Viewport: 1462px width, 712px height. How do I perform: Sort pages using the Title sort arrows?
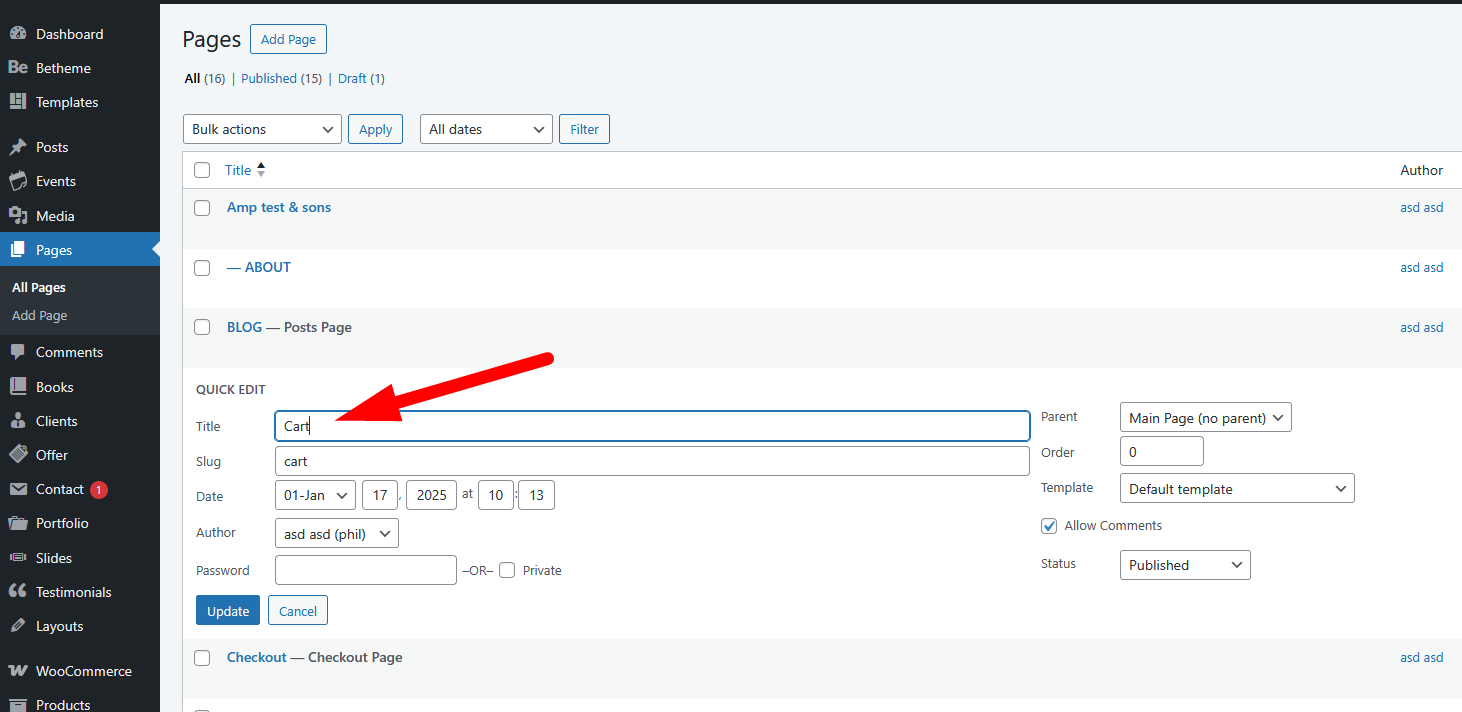click(x=261, y=170)
